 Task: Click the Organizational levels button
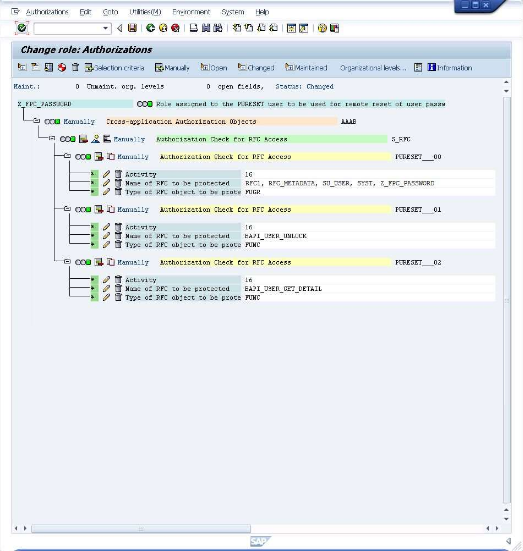(x=373, y=67)
